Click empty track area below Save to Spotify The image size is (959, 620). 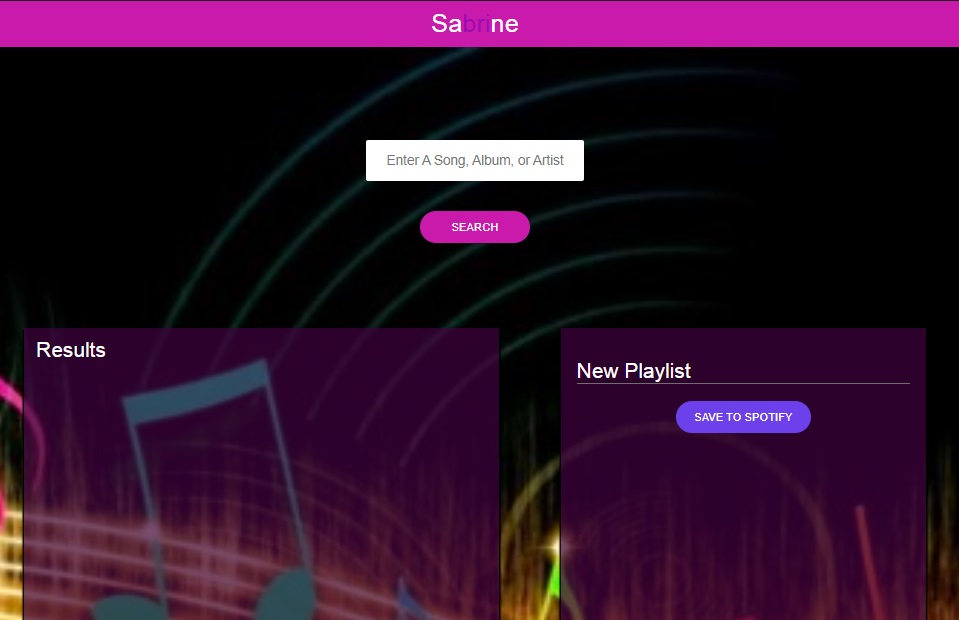click(743, 520)
